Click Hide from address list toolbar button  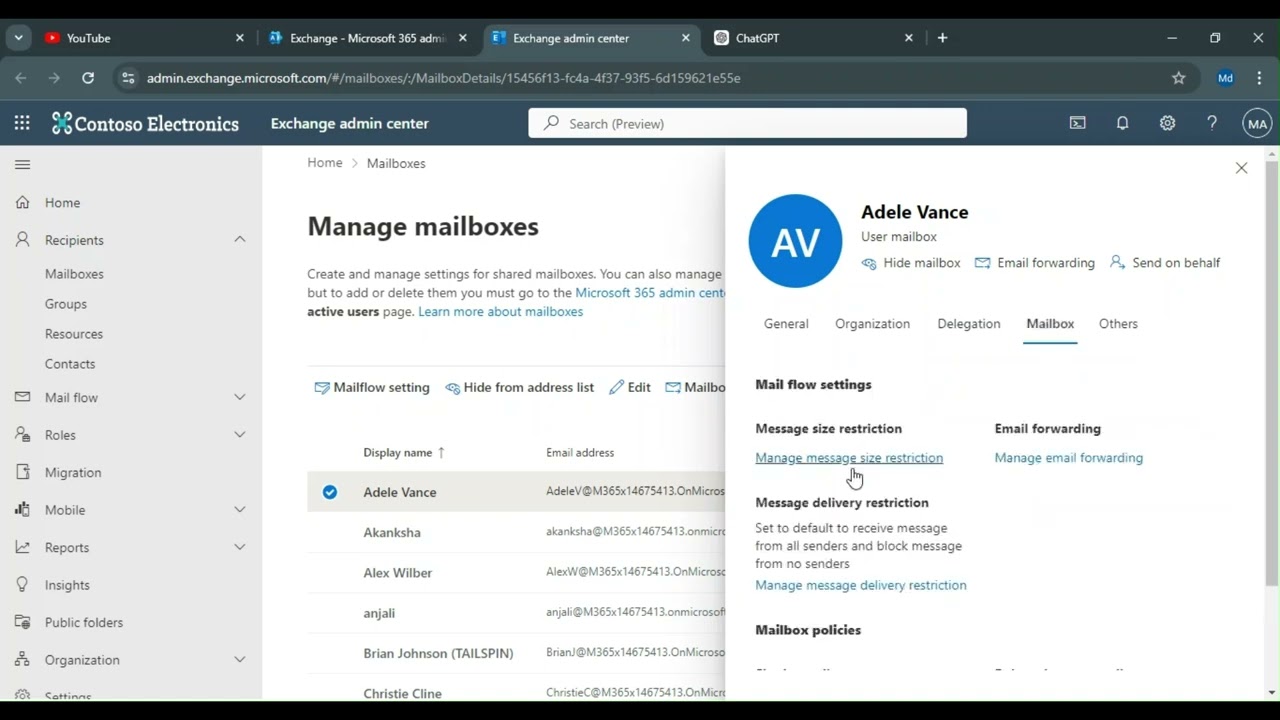pyautogui.click(x=520, y=388)
